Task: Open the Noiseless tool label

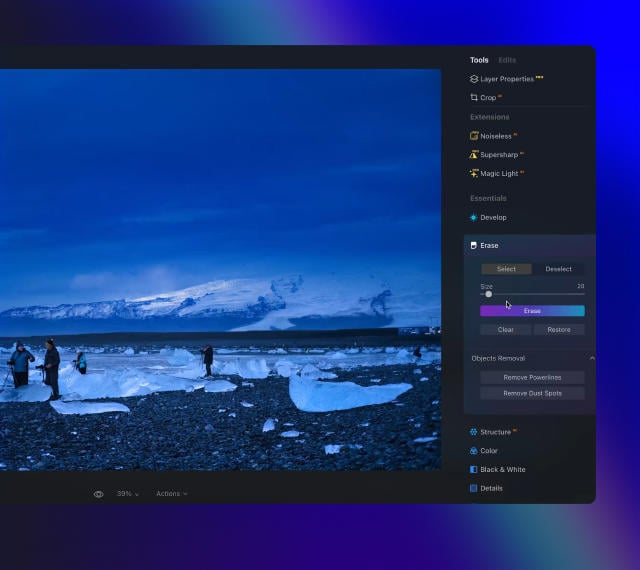Action: [496, 136]
